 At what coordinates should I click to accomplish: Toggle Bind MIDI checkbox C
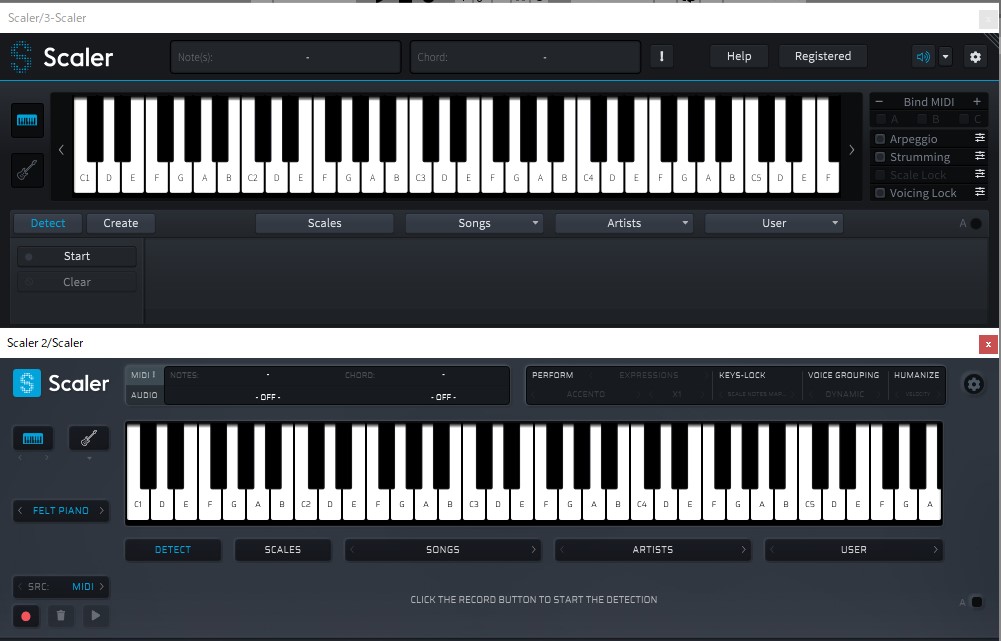point(964,119)
